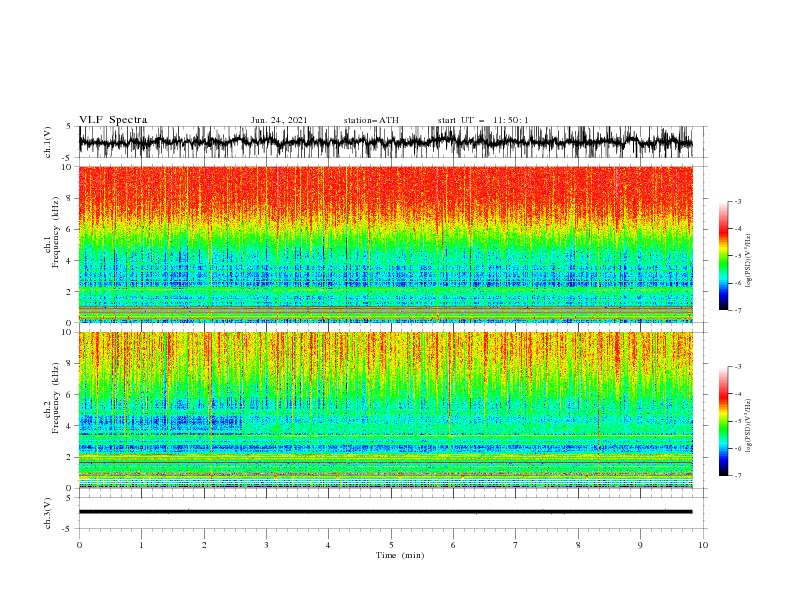The height and width of the screenshot is (612, 792).
Task: Click the time axis tick label "1"
Action: pyautogui.click(x=141, y=545)
